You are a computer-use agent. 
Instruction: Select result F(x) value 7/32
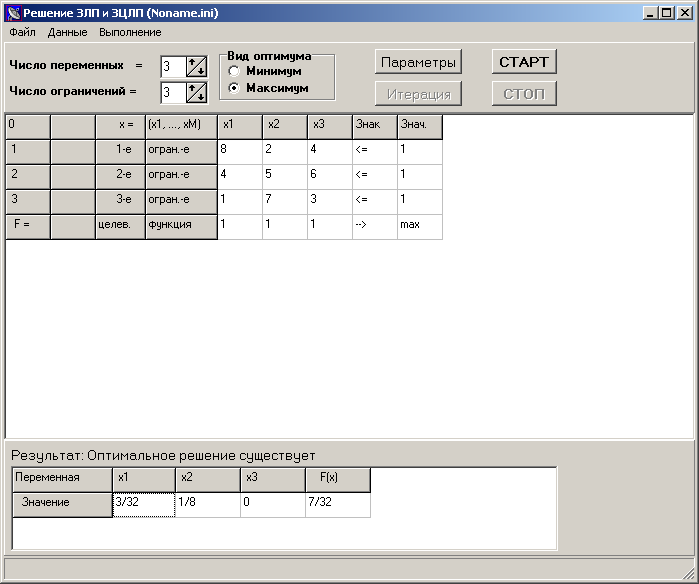(x=338, y=505)
